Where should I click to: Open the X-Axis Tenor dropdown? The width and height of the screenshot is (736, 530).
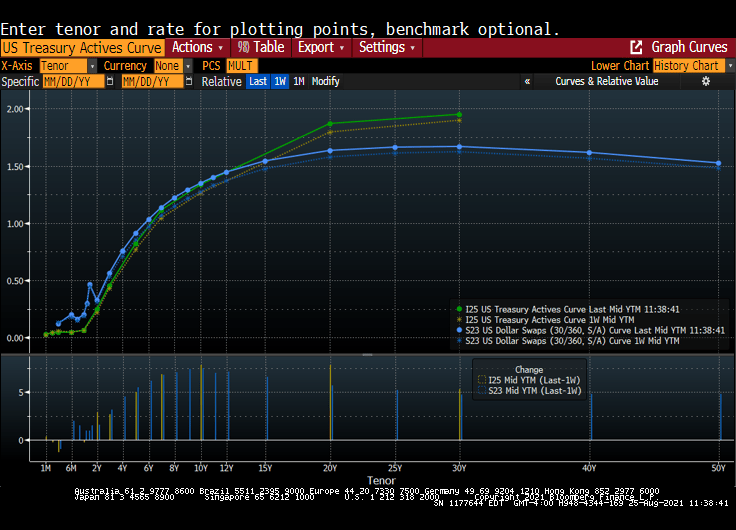pos(69,66)
